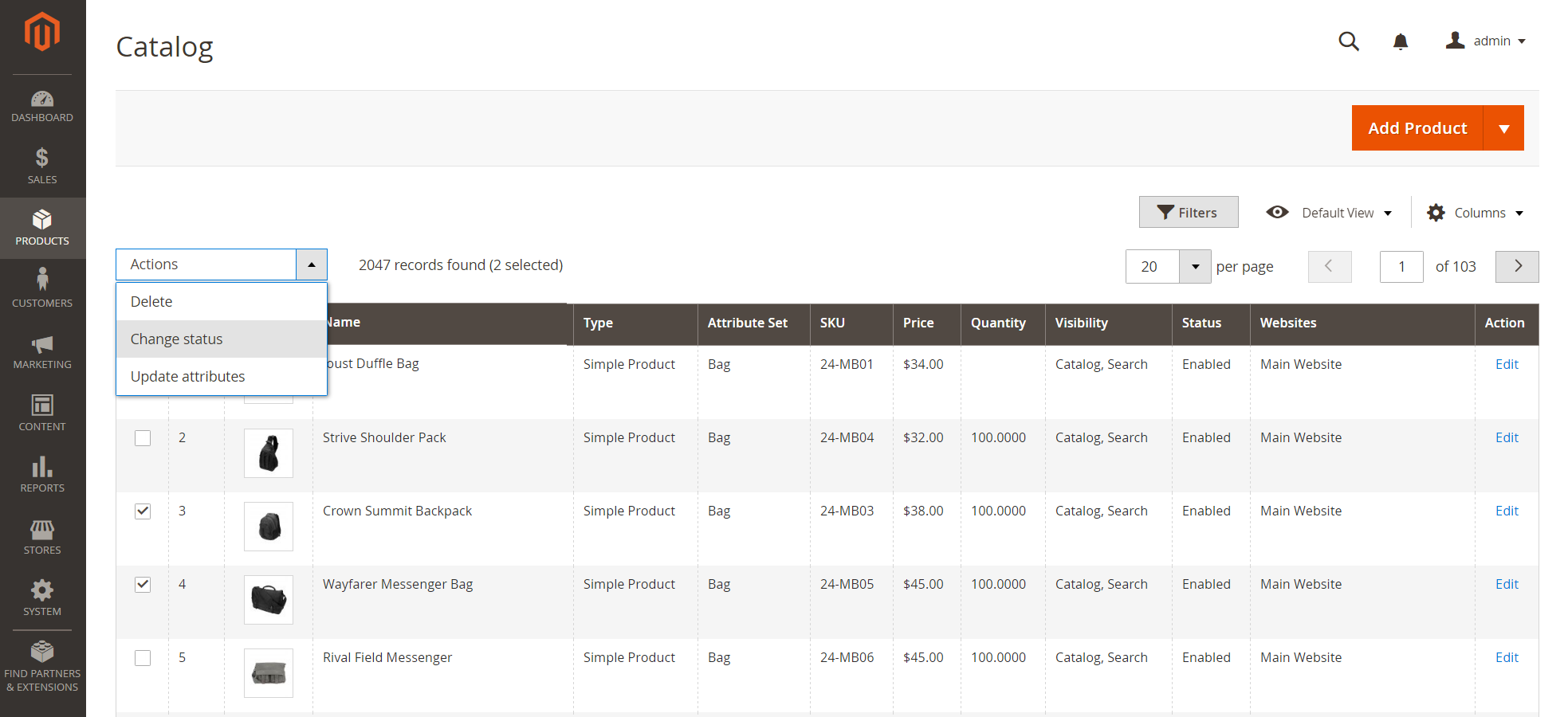Click the Wayfarer Messenger Bag name
Image resolution: width=1568 pixels, height=717 pixels.
click(x=398, y=584)
